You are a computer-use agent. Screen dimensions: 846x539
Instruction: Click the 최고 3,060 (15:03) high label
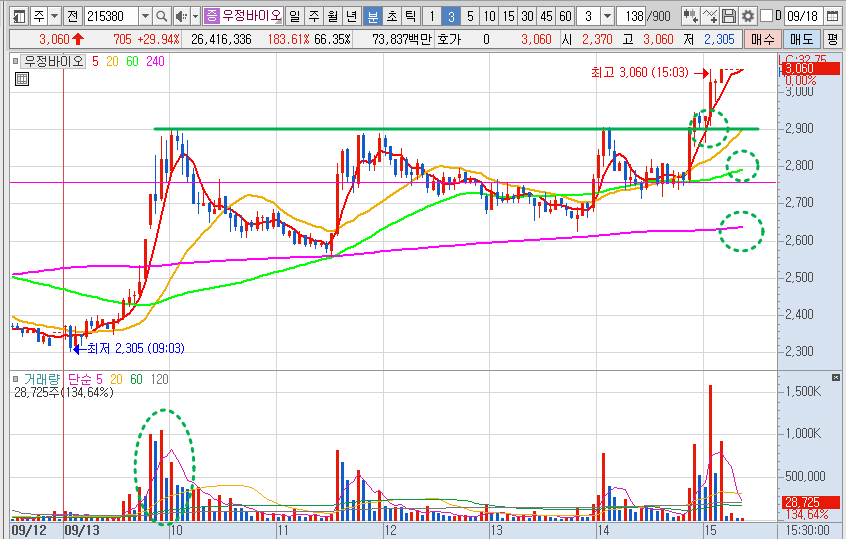[640, 72]
